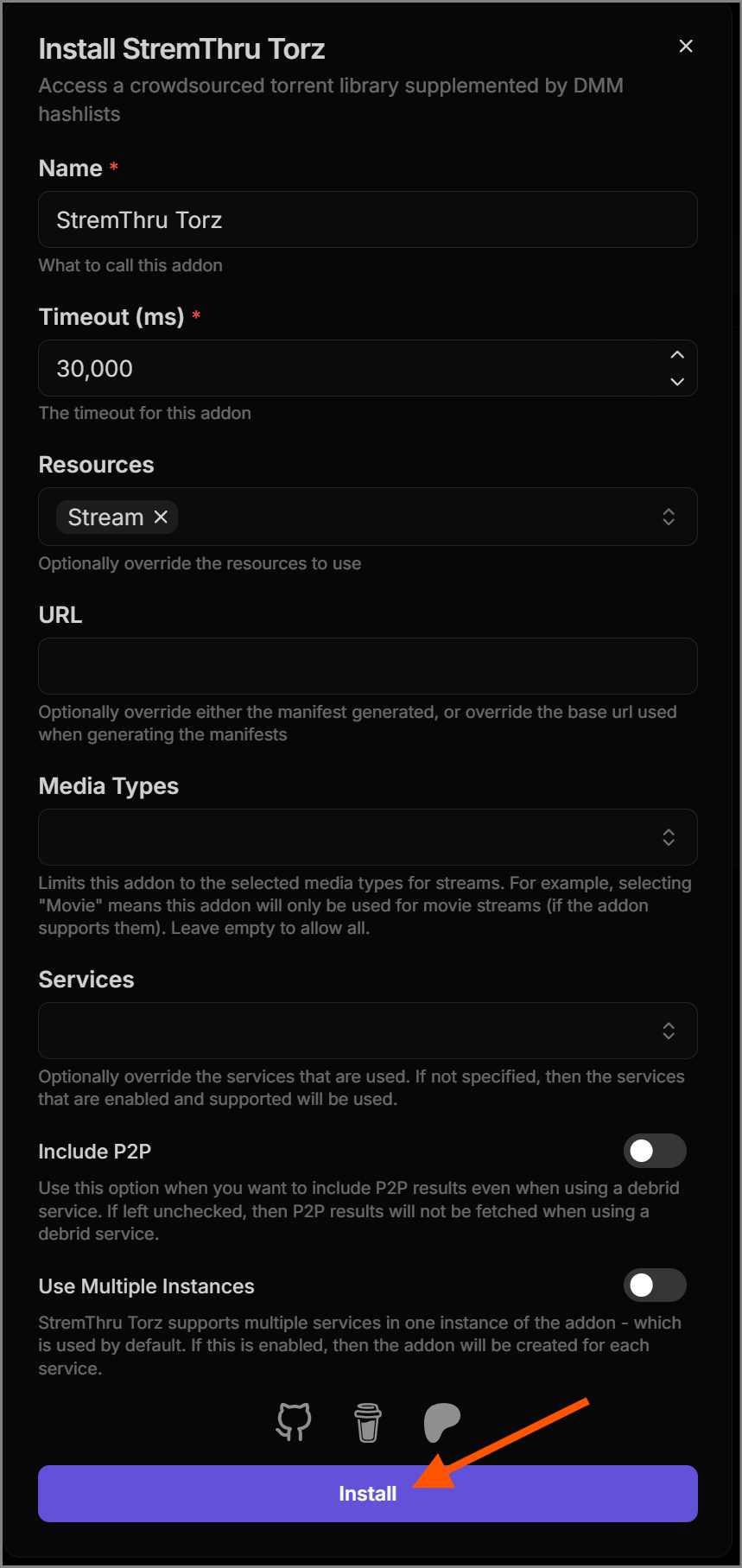Click the Include P2P label text
Viewport: 742px width, 1568px height.
[95, 1152]
